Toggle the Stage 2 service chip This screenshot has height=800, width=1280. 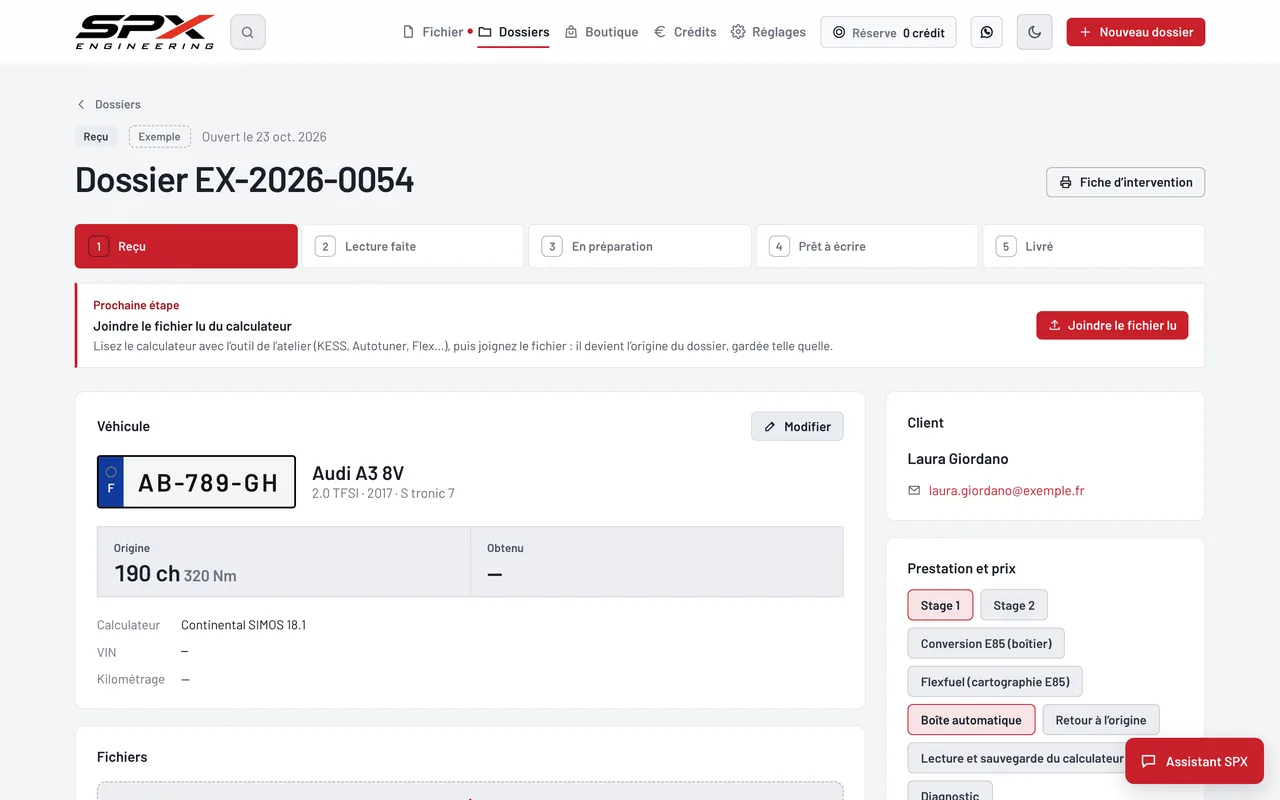[x=1014, y=605]
